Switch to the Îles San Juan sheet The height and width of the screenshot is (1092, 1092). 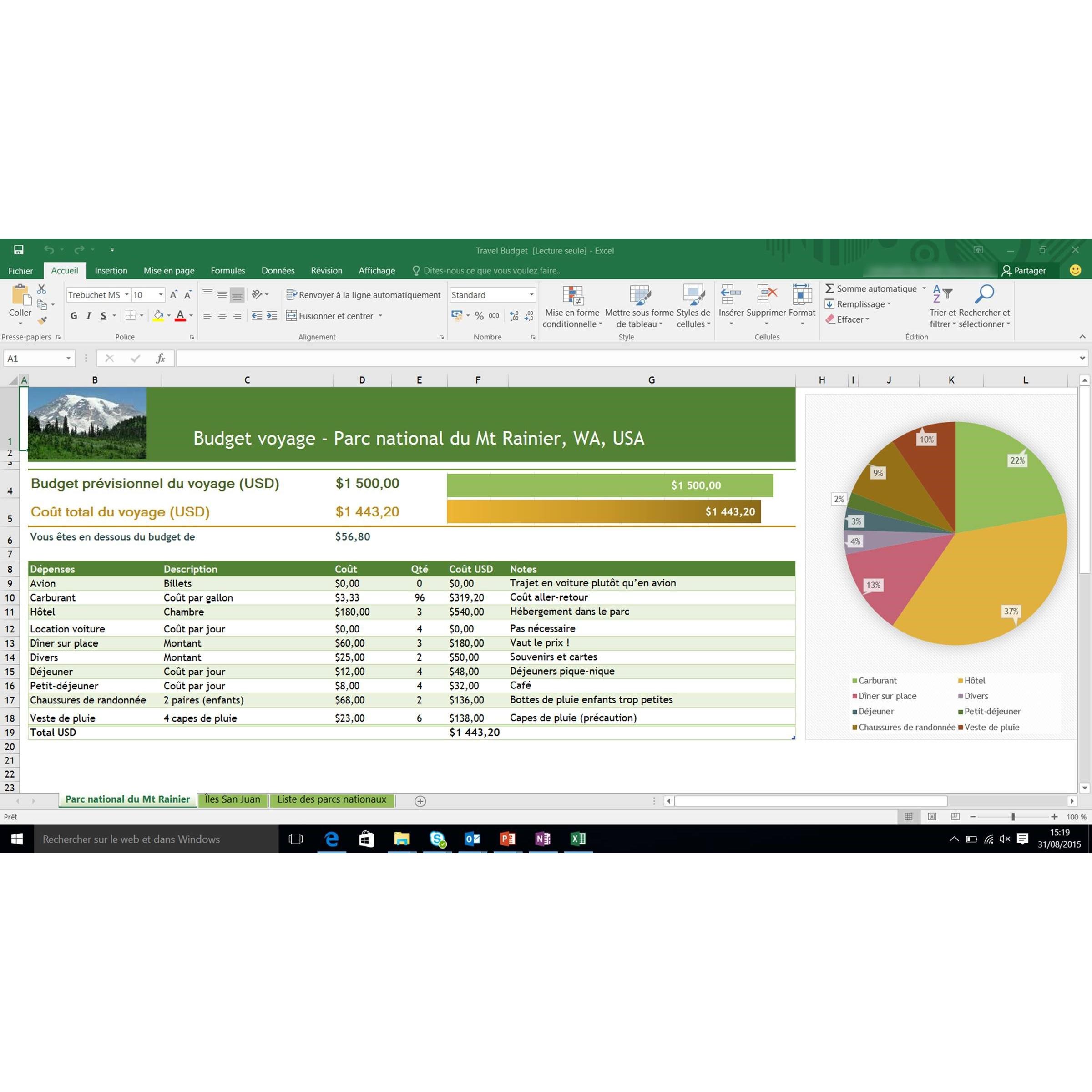(233, 799)
